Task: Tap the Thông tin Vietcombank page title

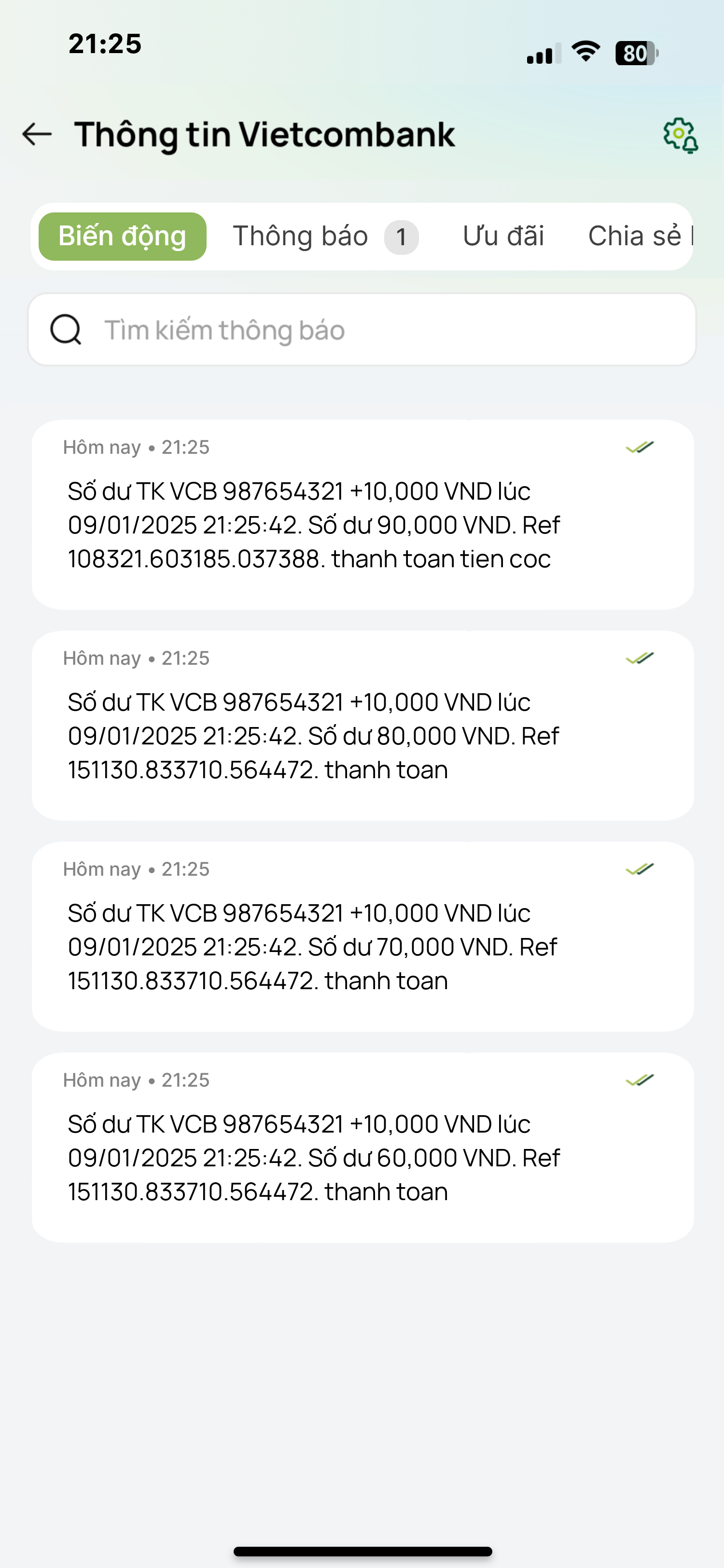Action: 265,135
